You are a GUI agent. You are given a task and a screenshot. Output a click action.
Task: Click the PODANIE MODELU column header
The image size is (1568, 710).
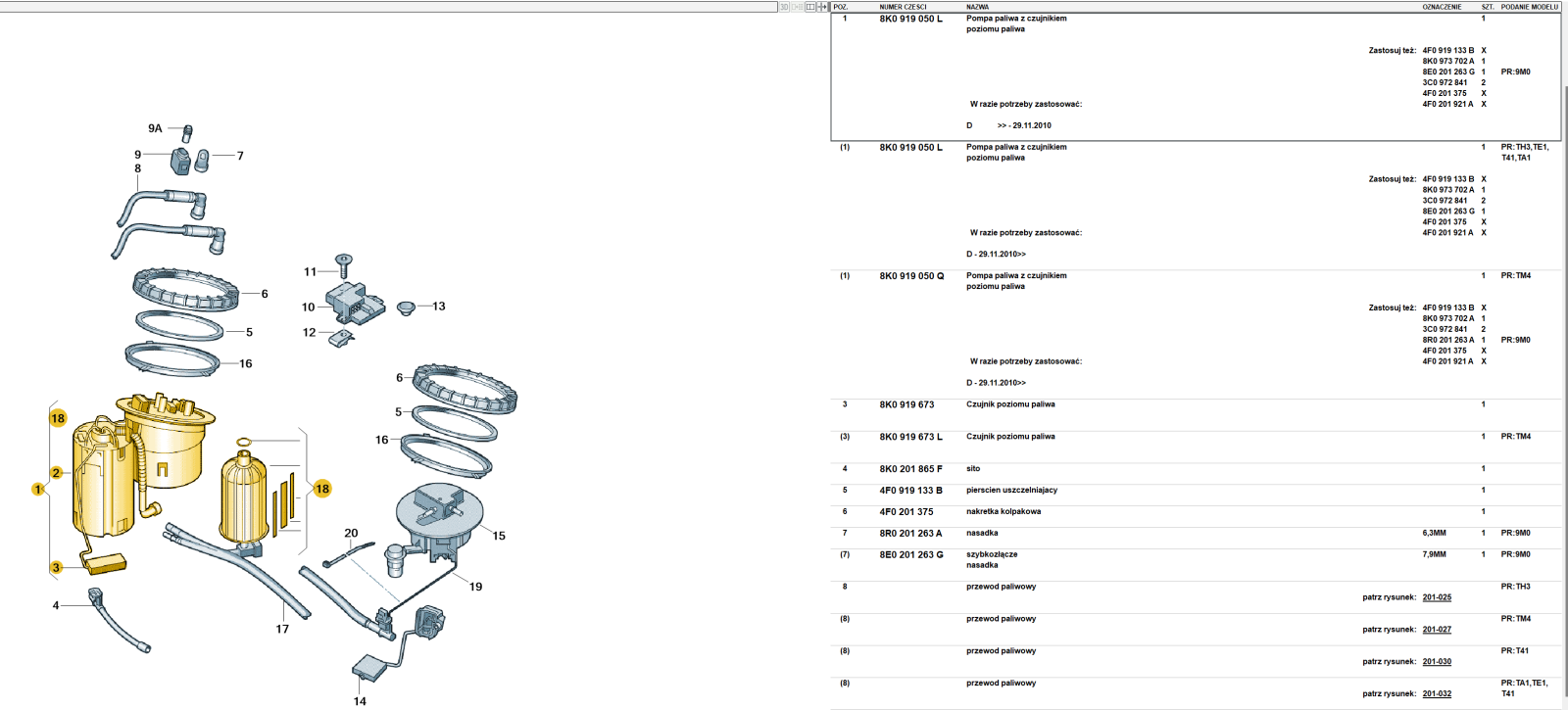[x=1529, y=7]
